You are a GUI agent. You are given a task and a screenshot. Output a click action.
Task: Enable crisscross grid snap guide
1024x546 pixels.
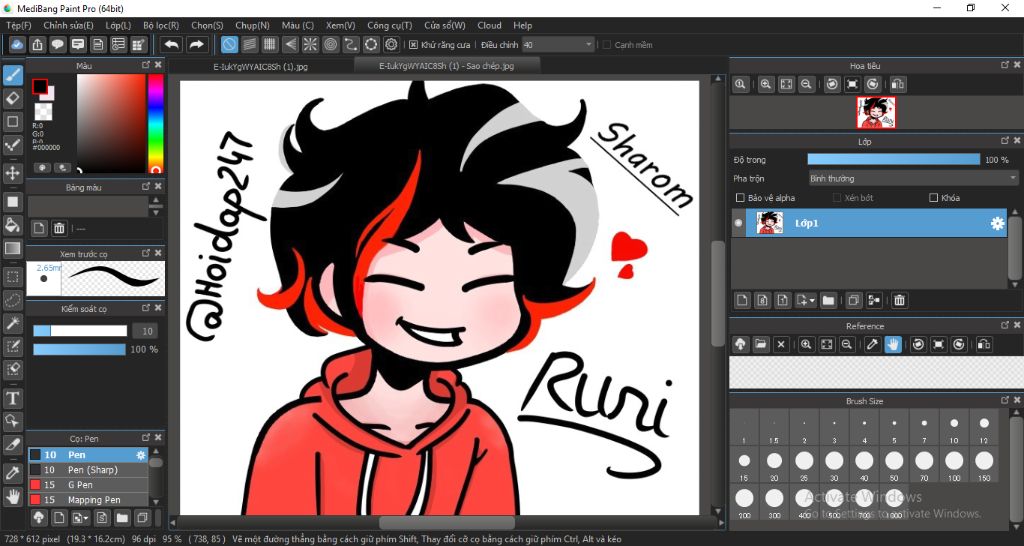point(270,44)
